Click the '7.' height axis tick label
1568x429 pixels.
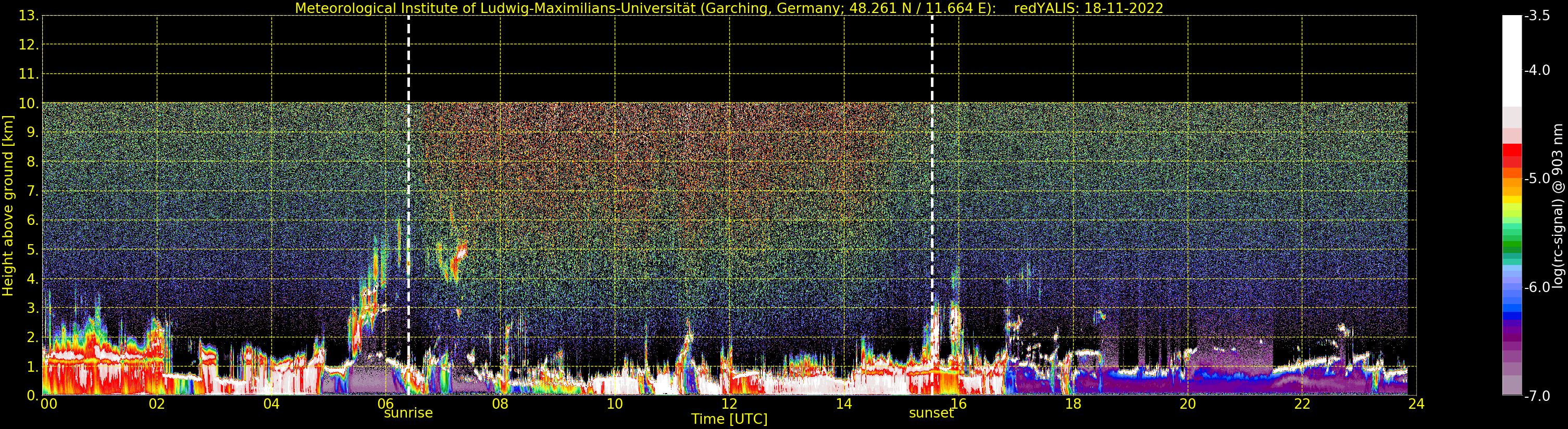pos(33,192)
